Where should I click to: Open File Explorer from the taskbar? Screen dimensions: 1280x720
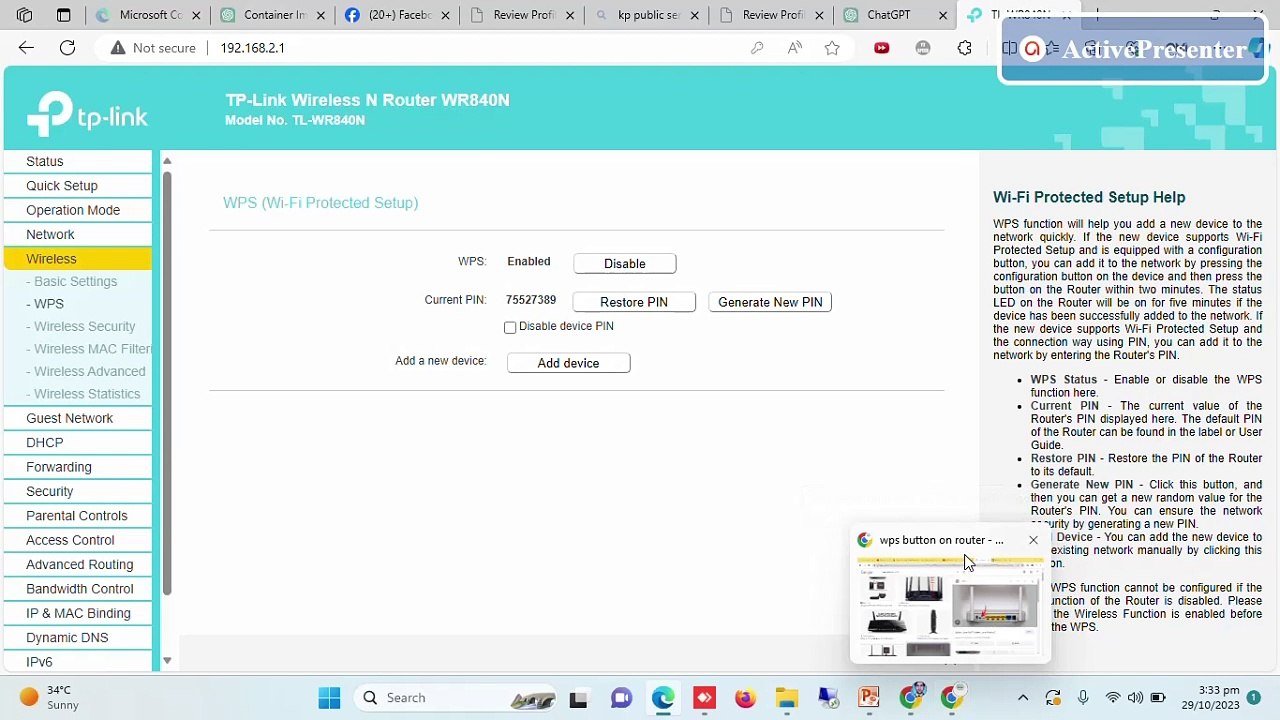pyautogui.click(x=786, y=698)
